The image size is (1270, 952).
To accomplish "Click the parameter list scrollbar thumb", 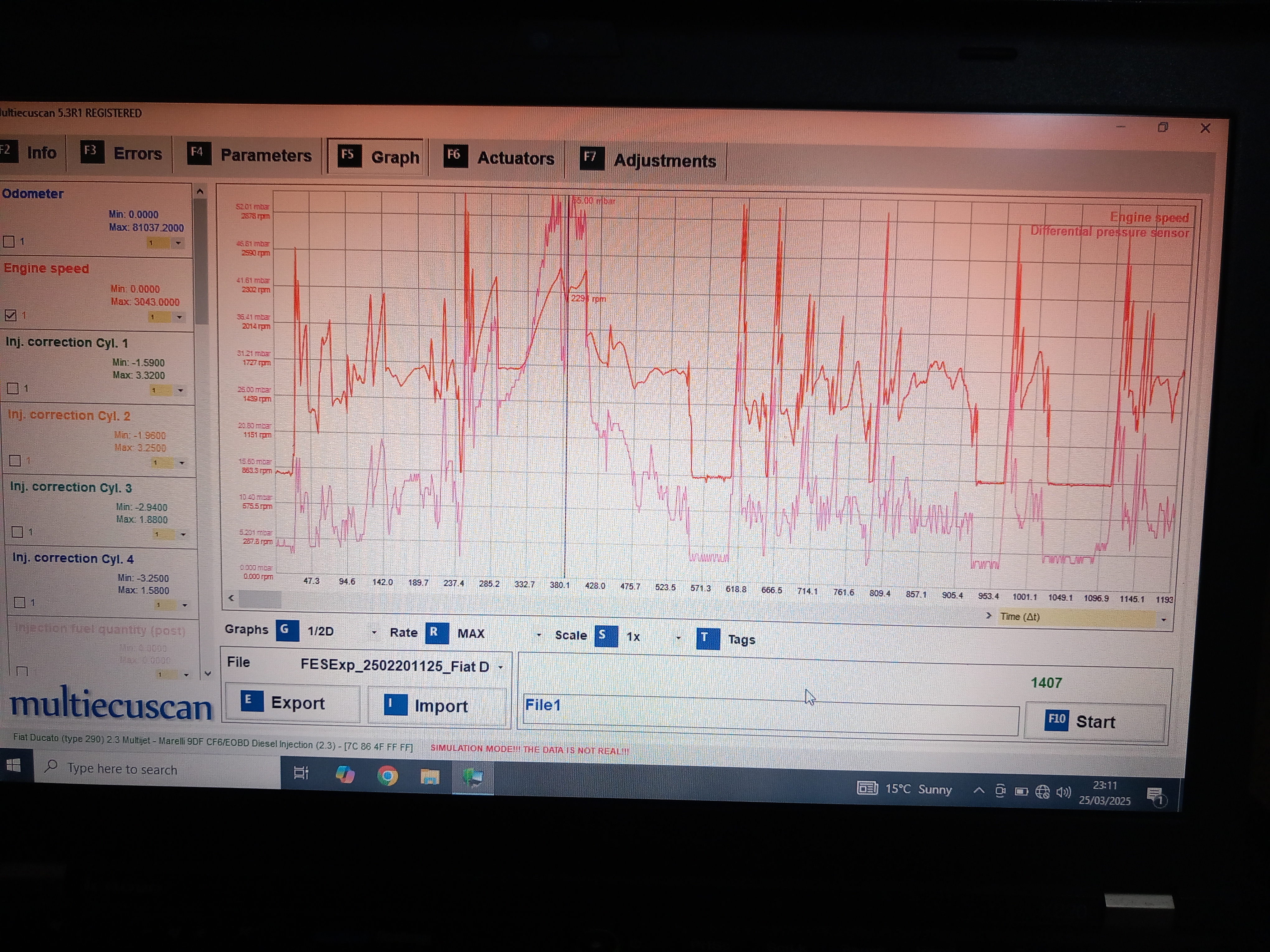I will coord(201,262).
